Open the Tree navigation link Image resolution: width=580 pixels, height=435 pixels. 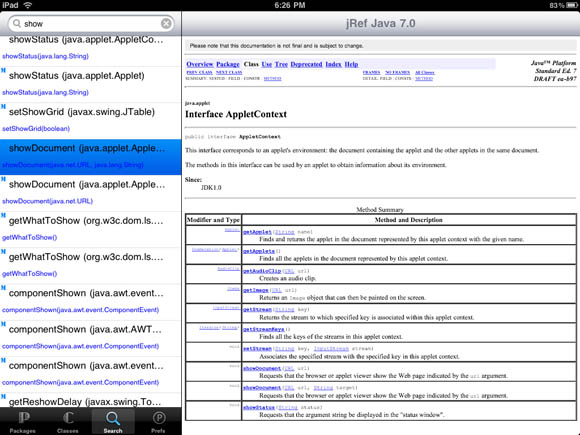(x=281, y=64)
